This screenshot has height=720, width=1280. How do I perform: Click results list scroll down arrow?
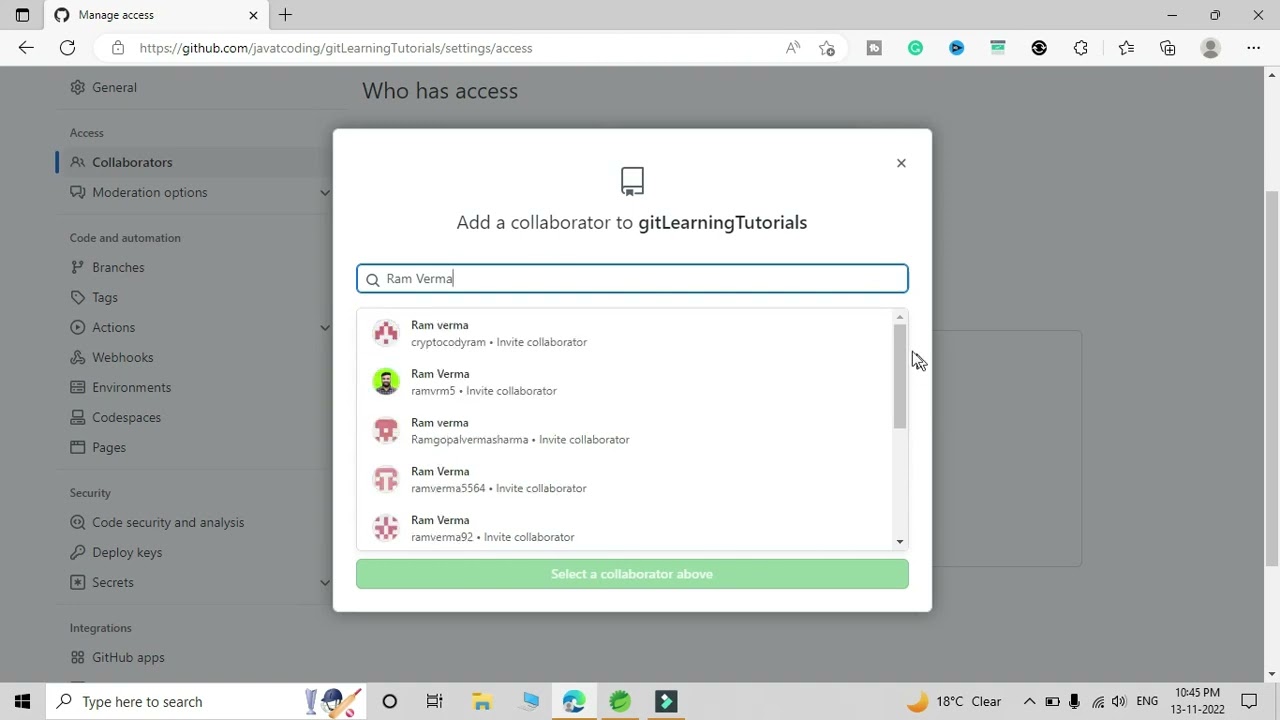point(900,542)
